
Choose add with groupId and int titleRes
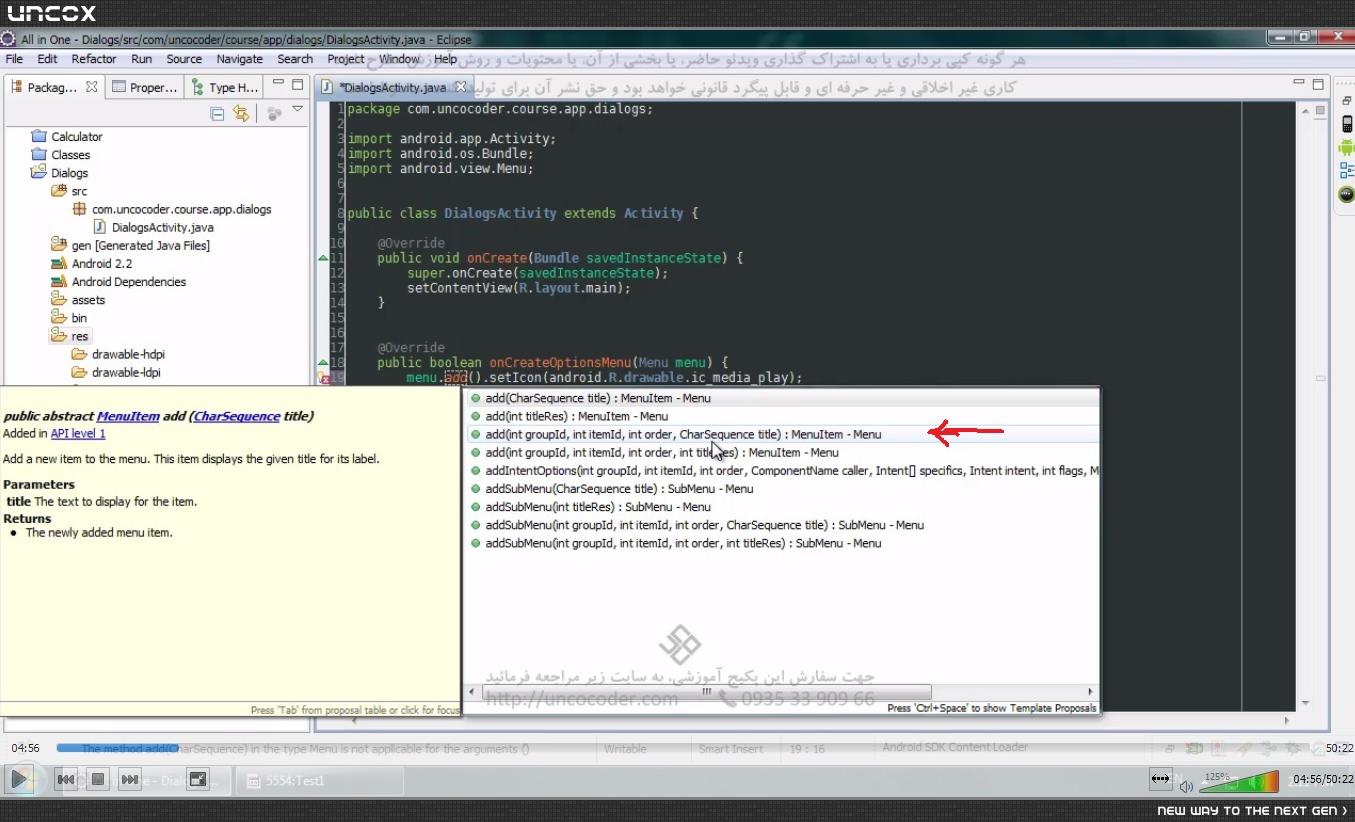783,453
